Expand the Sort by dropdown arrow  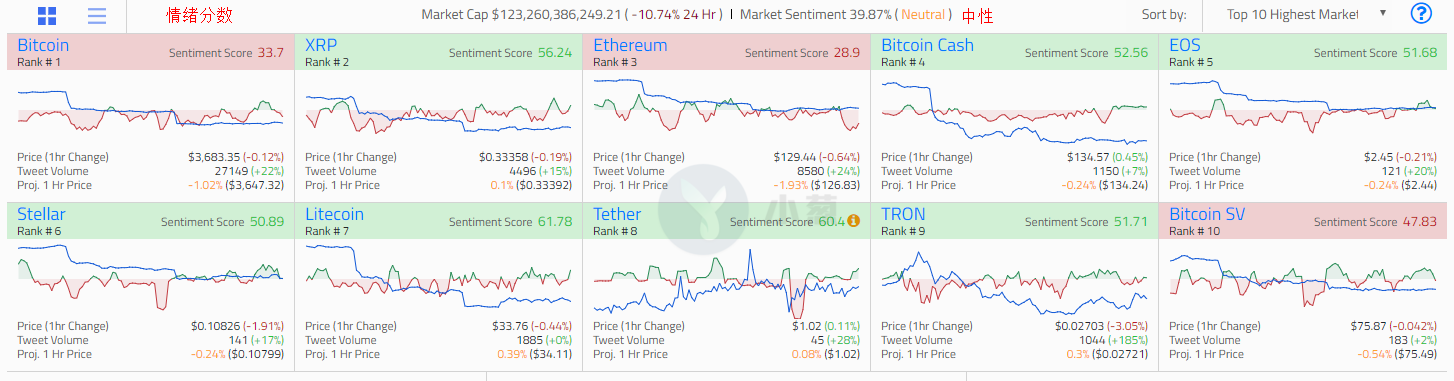tap(1383, 14)
